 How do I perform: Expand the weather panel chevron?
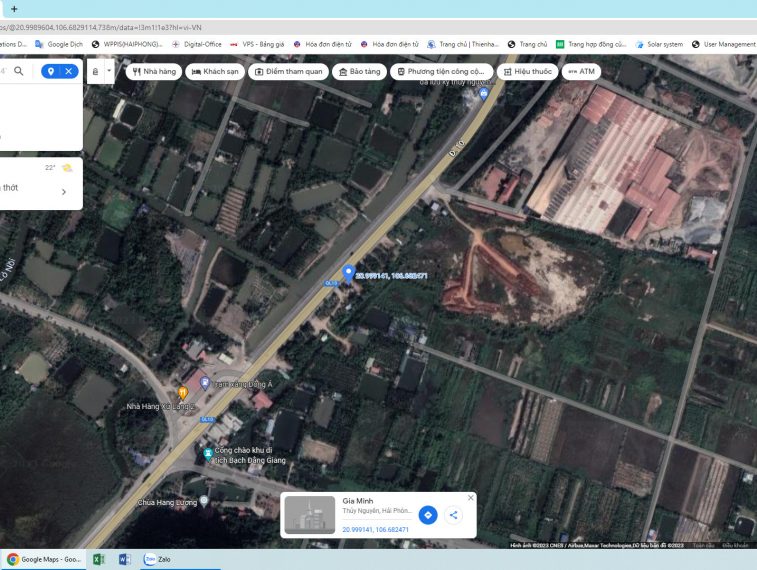coord(64,192)
